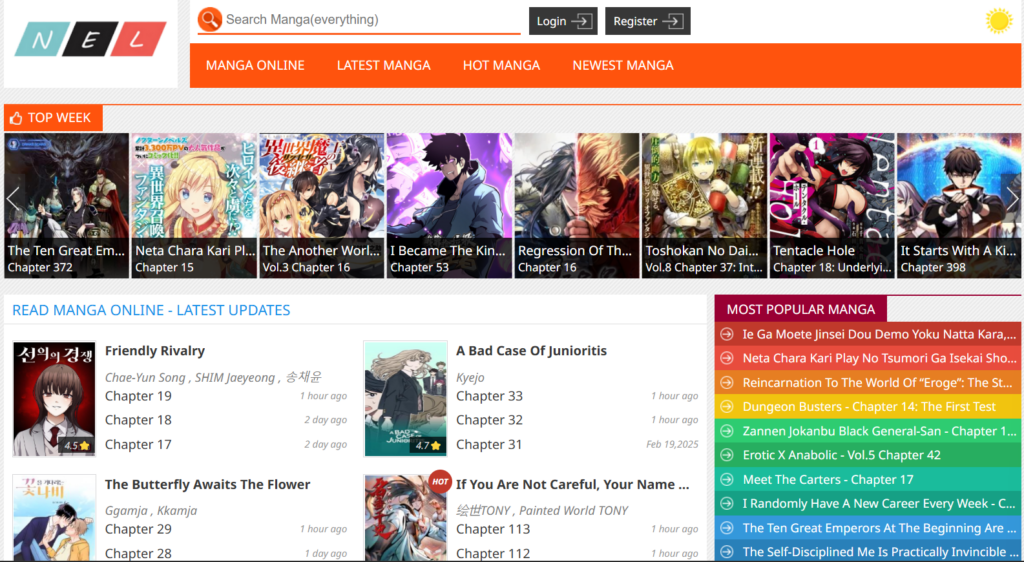Viewport: 1024px width, 562px height.
Task: Click arrow icon beside Erotic X Anabolic
Action: 726,455
